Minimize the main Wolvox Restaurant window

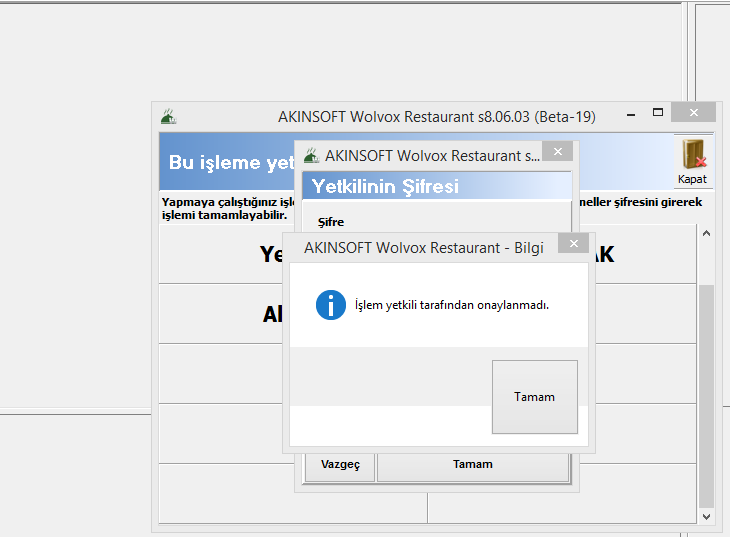631,115
